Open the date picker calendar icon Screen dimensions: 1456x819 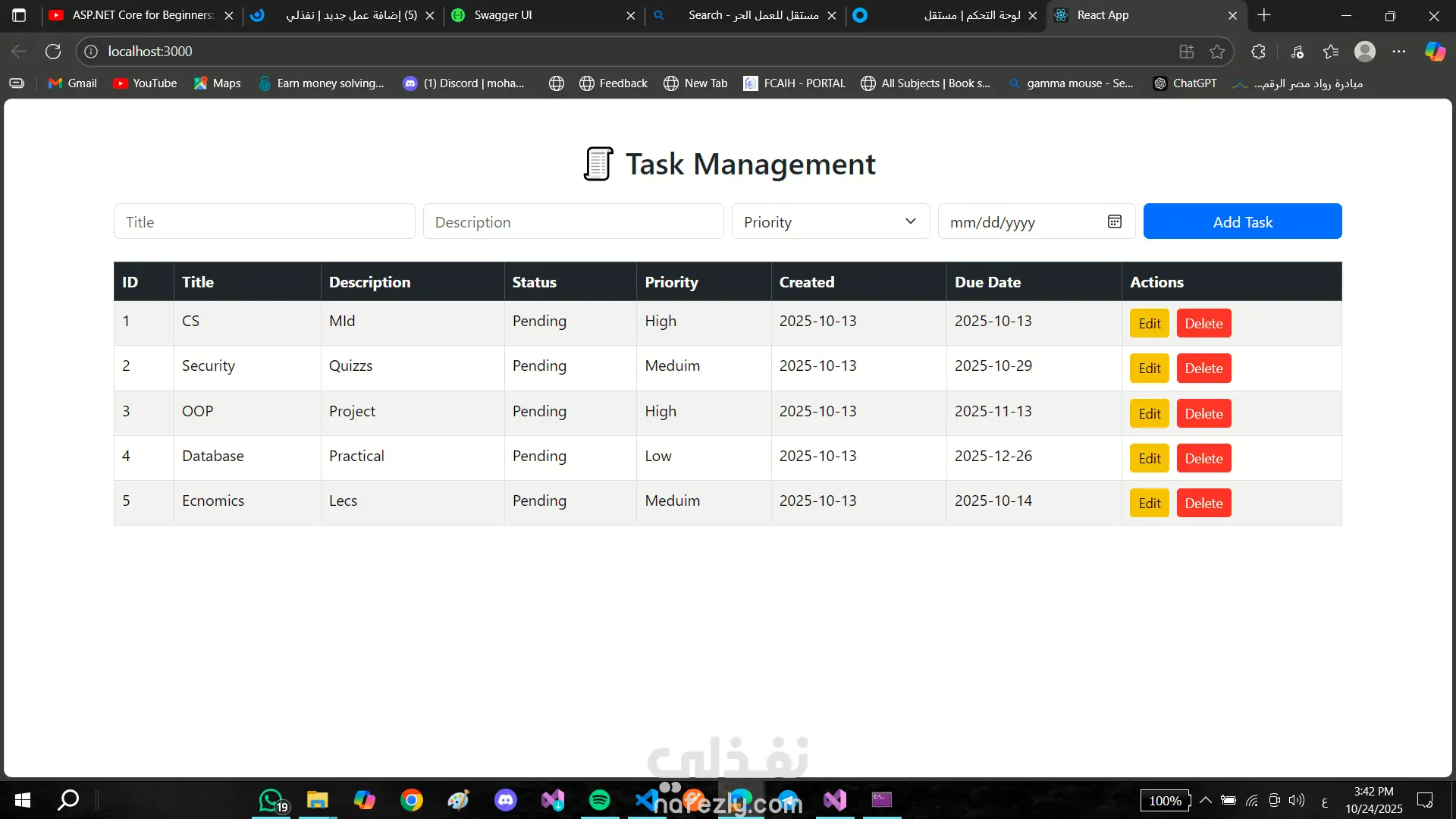1114,221
